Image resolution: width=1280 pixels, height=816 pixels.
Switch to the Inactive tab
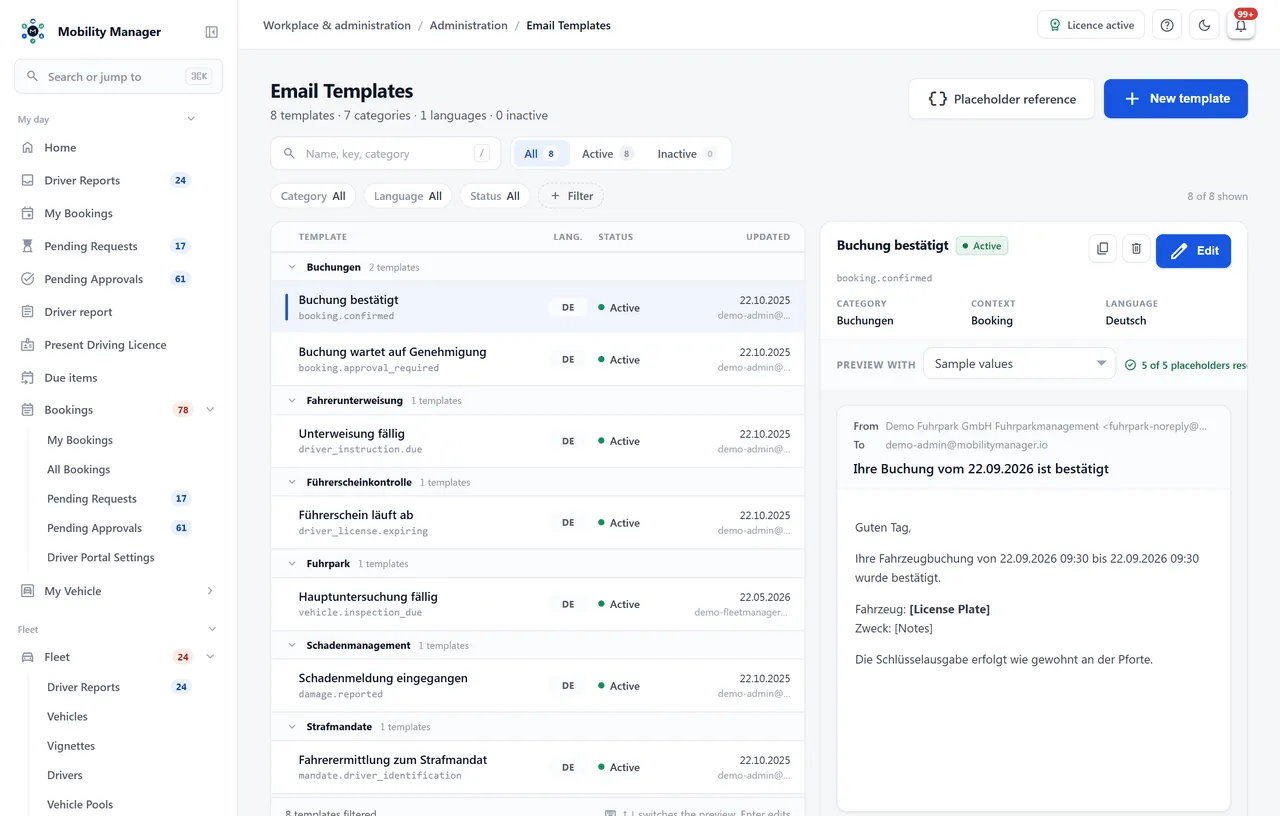coord(687,154)
